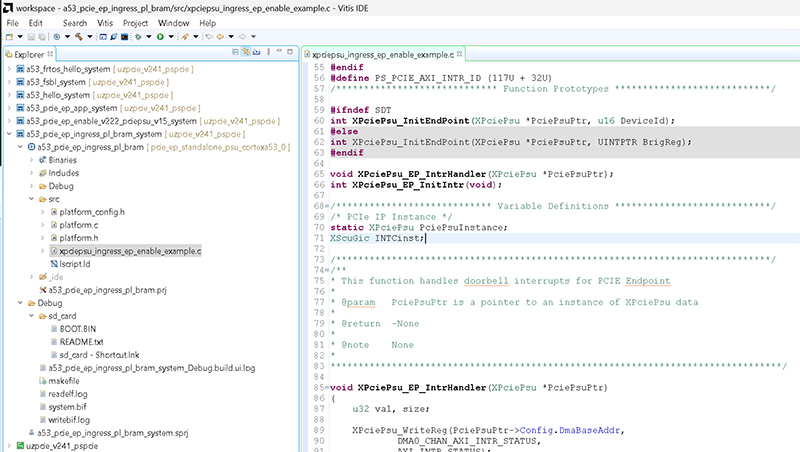Click the Debug bug icon in toolbar
This screenshot has height=452, width=800.
click(x=138, y=37)
